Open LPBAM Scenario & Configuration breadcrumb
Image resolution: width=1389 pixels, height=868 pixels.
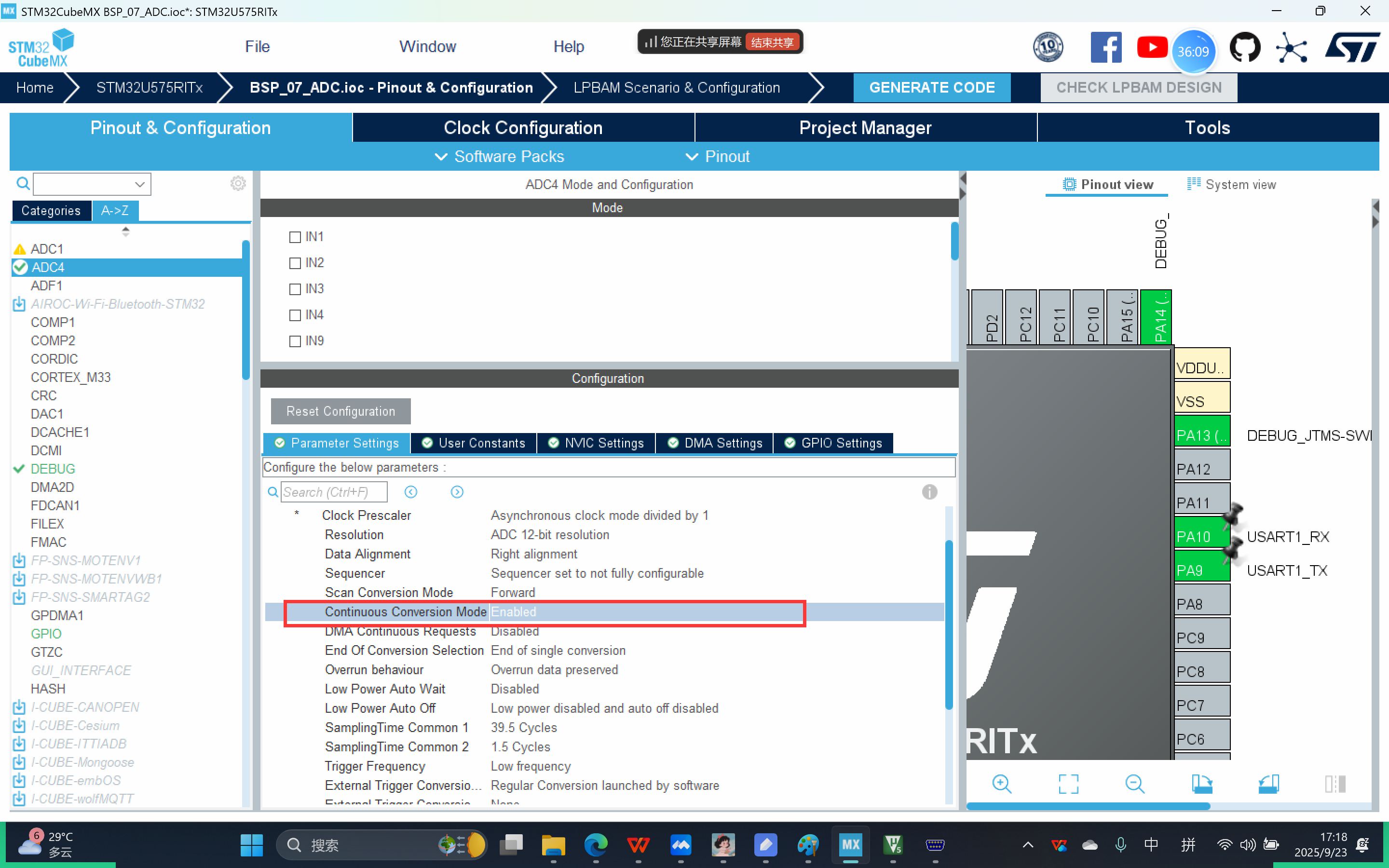(x=676, y=88)
